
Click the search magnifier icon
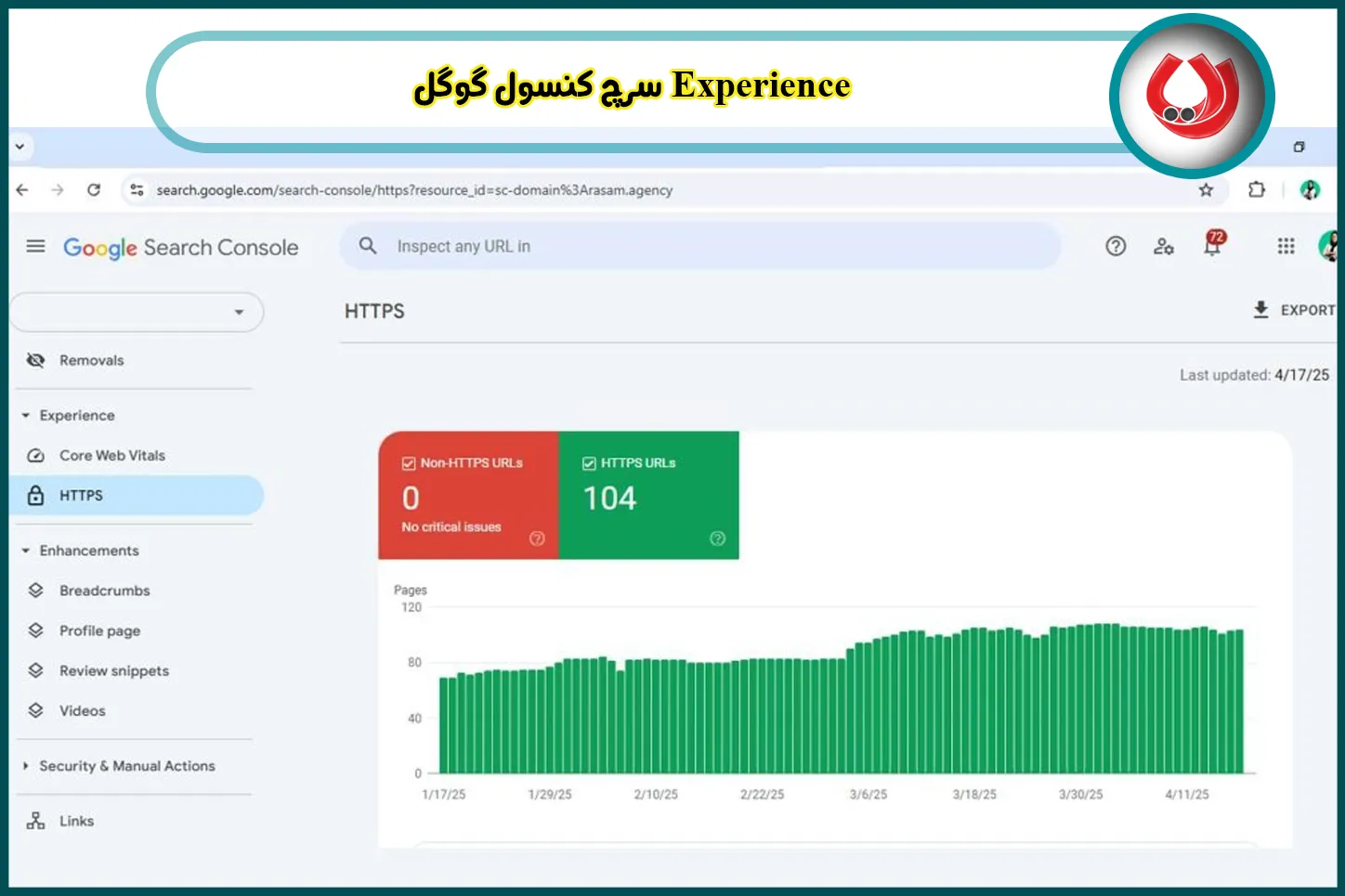[x=368, y=245]
